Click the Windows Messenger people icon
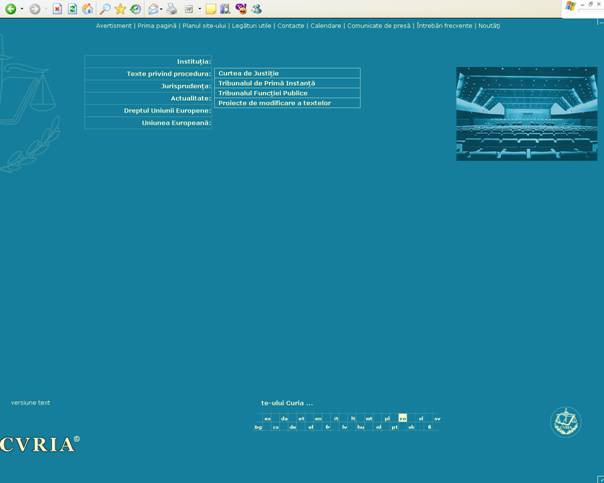The image size is (604, 483). click(x=257, y=9)
